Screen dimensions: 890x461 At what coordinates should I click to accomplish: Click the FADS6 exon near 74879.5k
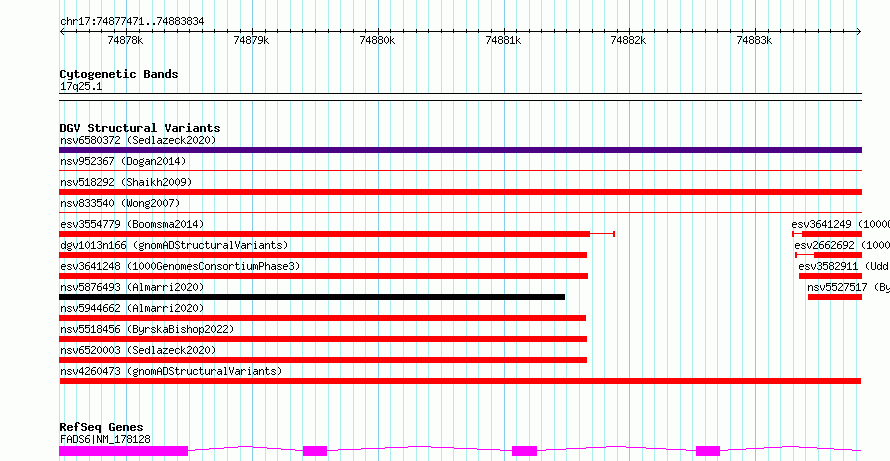[315, 451]
